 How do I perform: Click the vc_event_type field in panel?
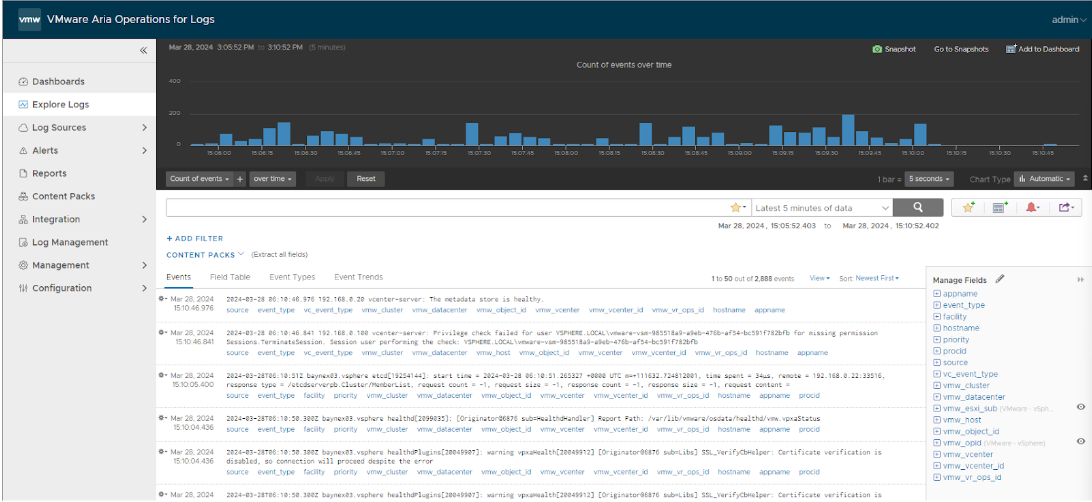coord(970,374)
